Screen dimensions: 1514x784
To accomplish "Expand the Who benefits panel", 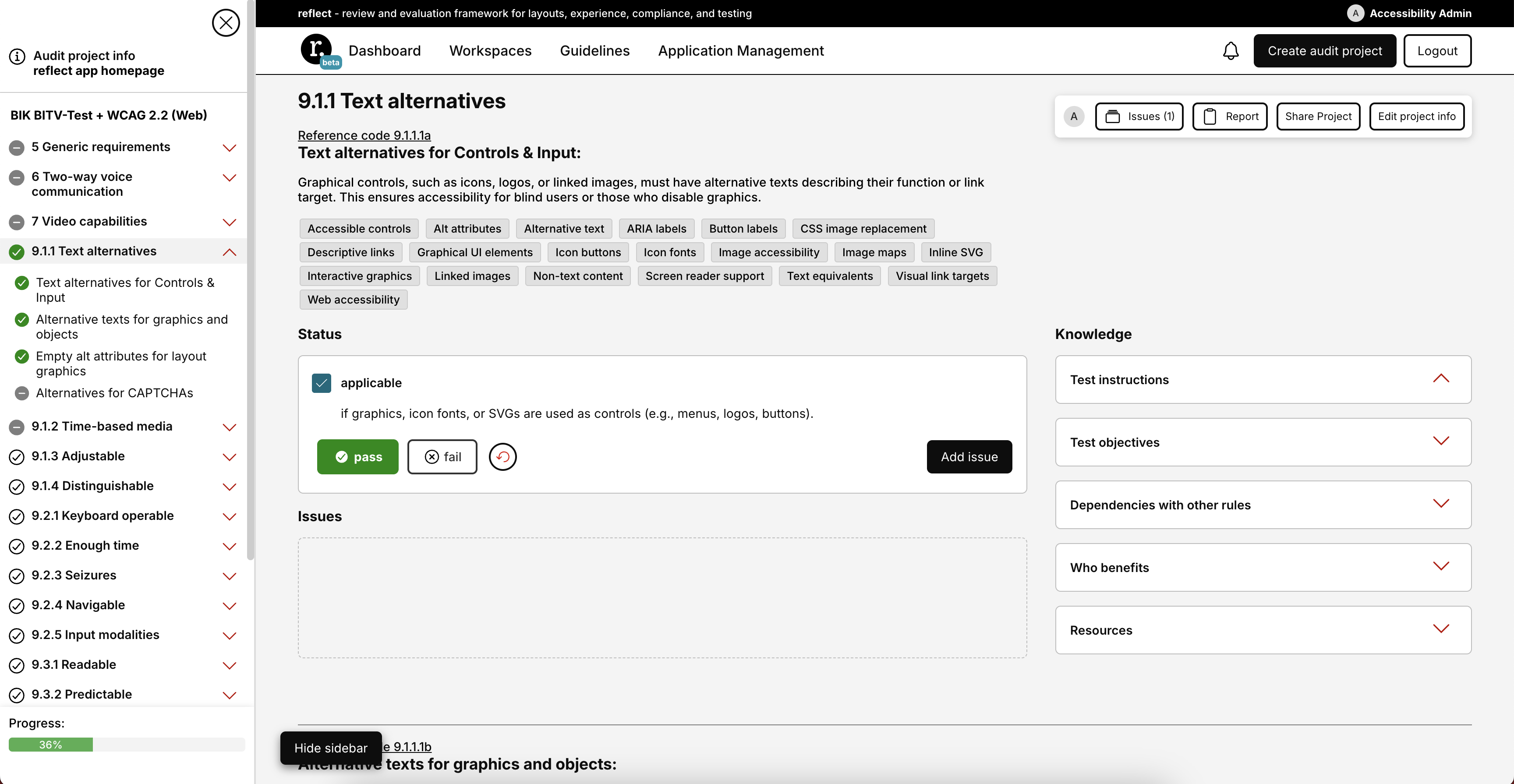I will 1263,568.
